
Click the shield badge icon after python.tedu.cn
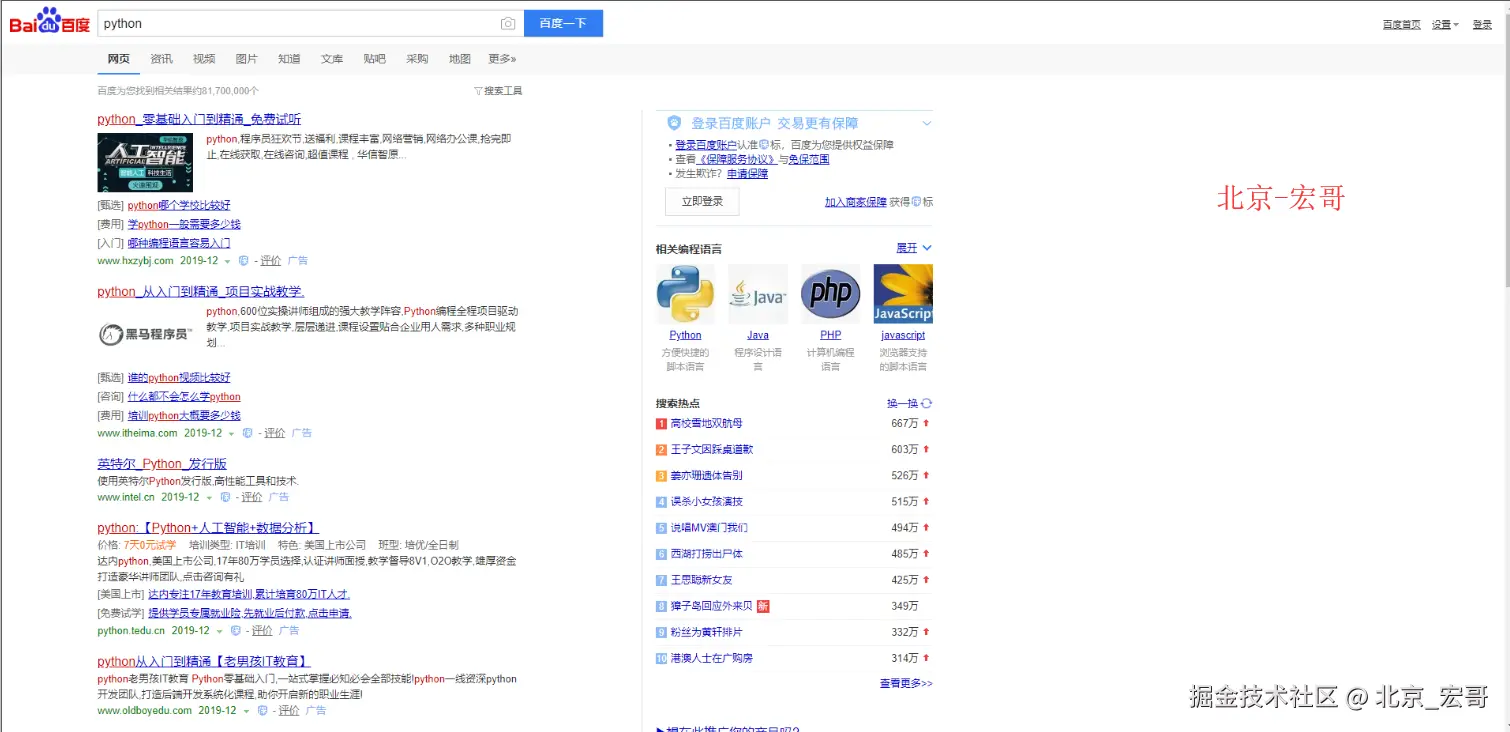point(236,631)
